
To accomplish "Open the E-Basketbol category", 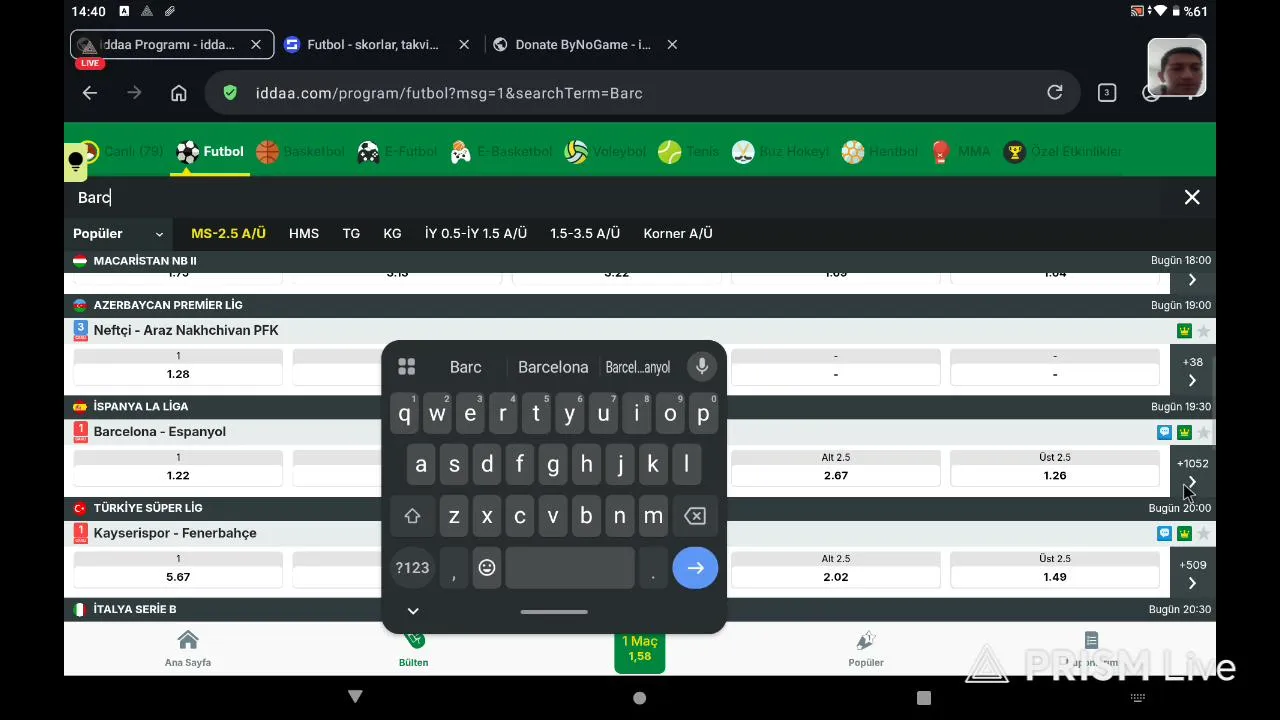I will coord(501,152).
